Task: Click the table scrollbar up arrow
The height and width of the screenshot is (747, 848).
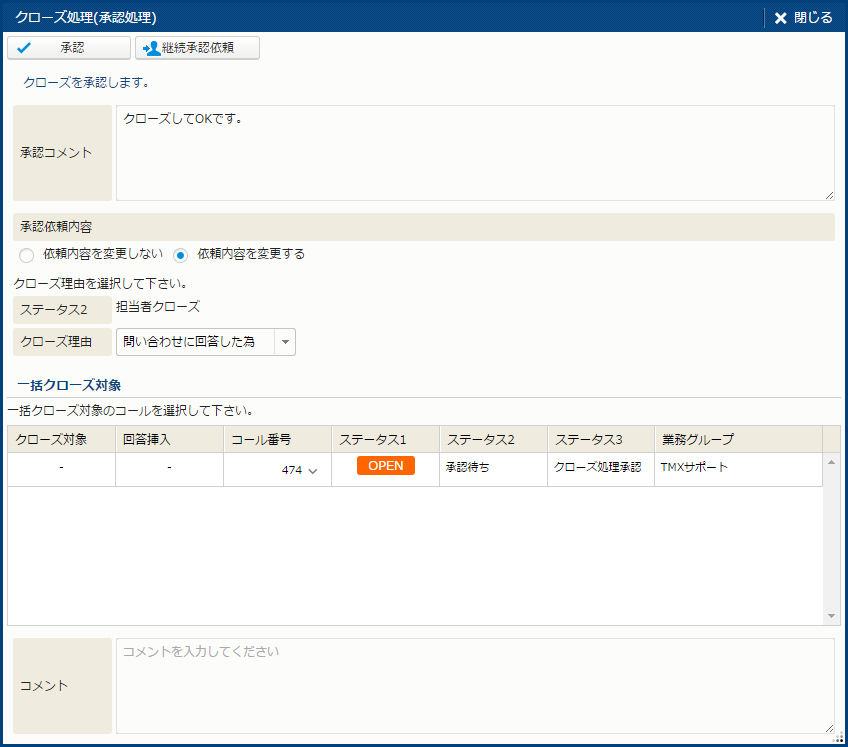Action: coord(831,462)
